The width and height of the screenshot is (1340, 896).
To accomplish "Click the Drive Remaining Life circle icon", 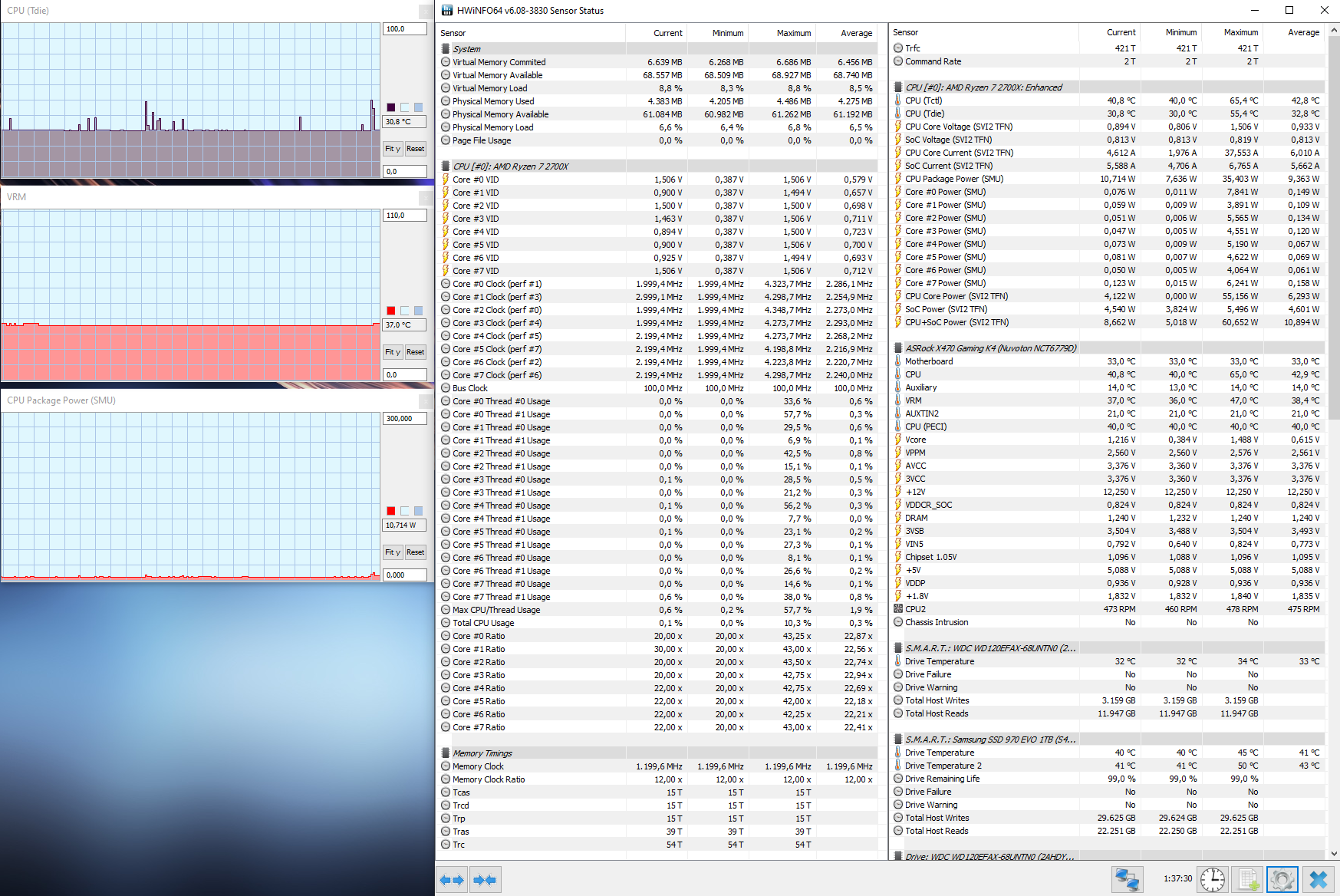I will (x=898, y=779).
